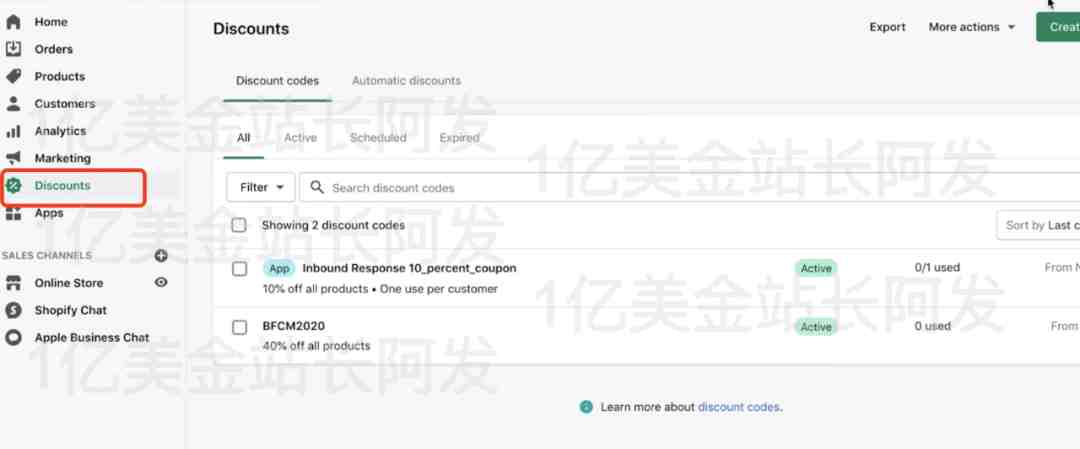
Task: Click the Apple Business Chat bubble icon
Action: point(13,337)
